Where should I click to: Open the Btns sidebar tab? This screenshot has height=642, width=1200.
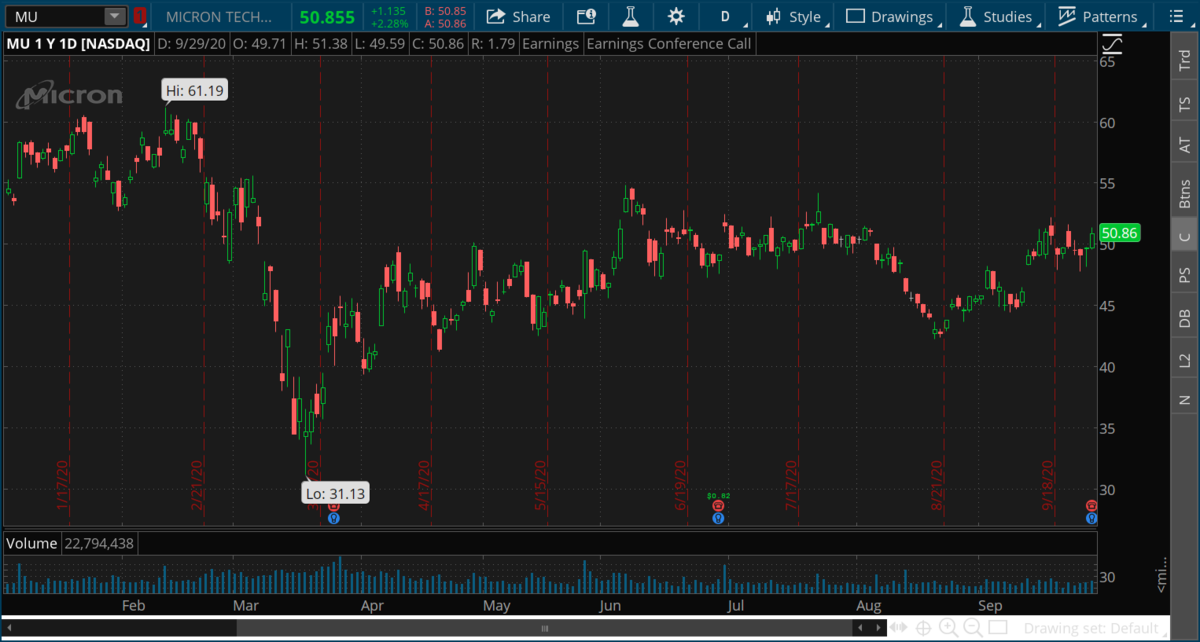point(1185,193)
